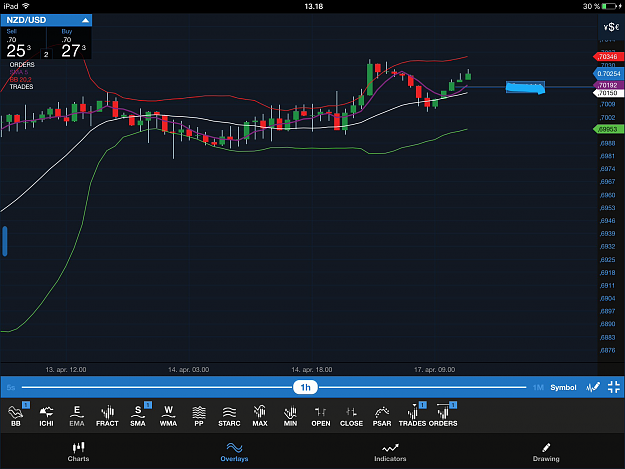Open the currency symbols icon at top right
This screenshot has height=469, width=625.
[611, 27]
